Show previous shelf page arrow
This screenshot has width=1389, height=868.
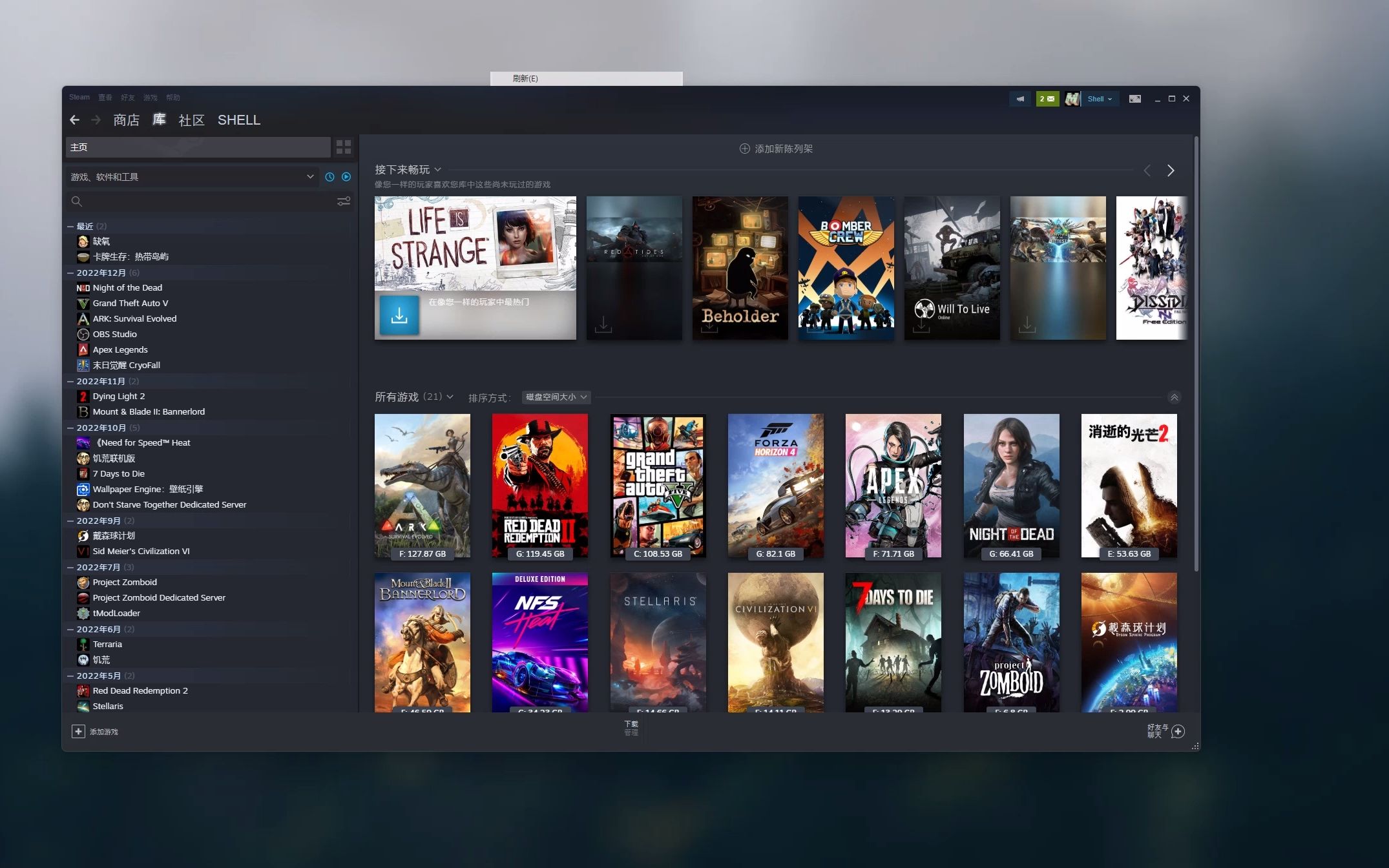tap(1147, 170)
